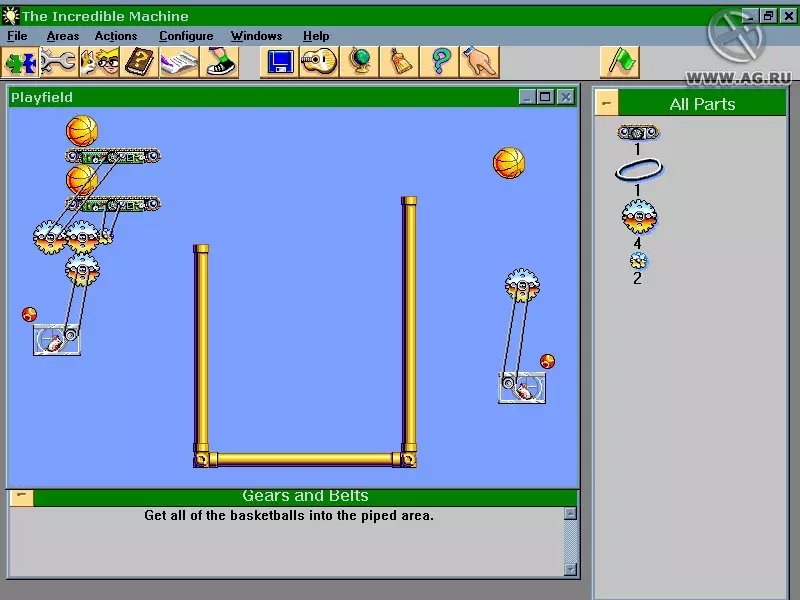Start the machine with the green flag
Image resolution: width=800 pixels, height=600 pixels.
coord(620,62)
